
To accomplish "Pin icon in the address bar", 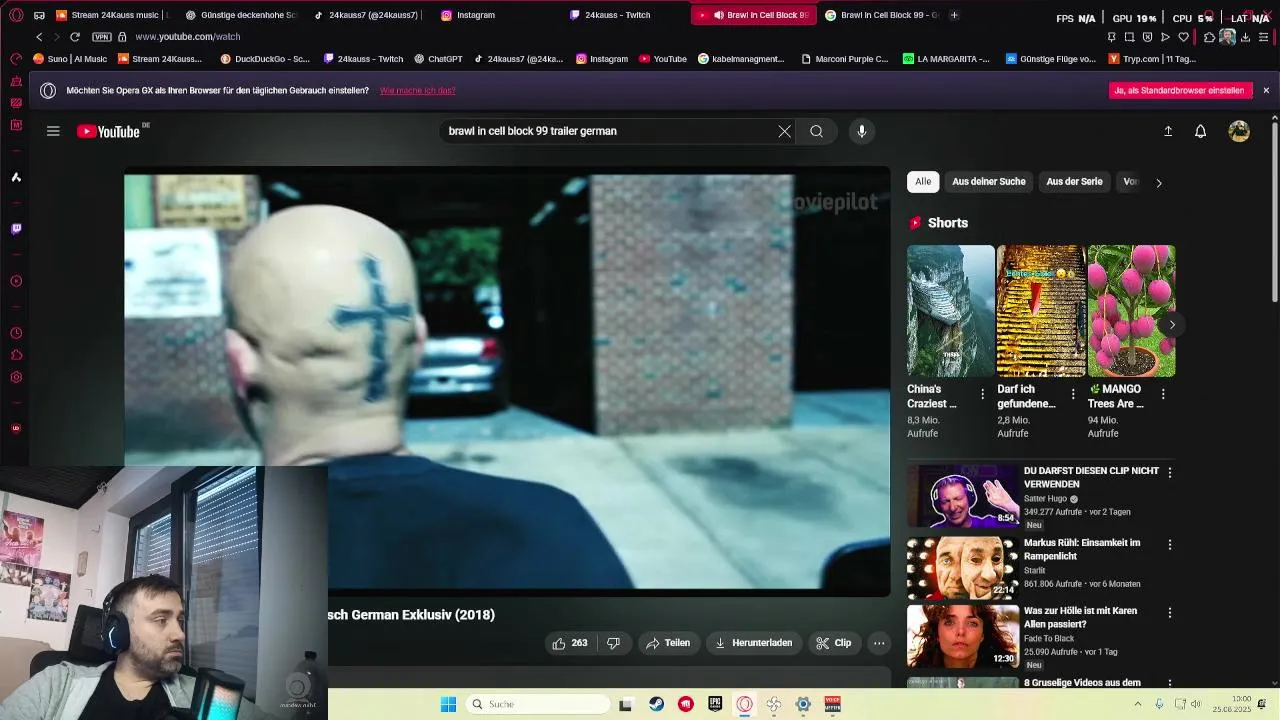I will 1111,37.
